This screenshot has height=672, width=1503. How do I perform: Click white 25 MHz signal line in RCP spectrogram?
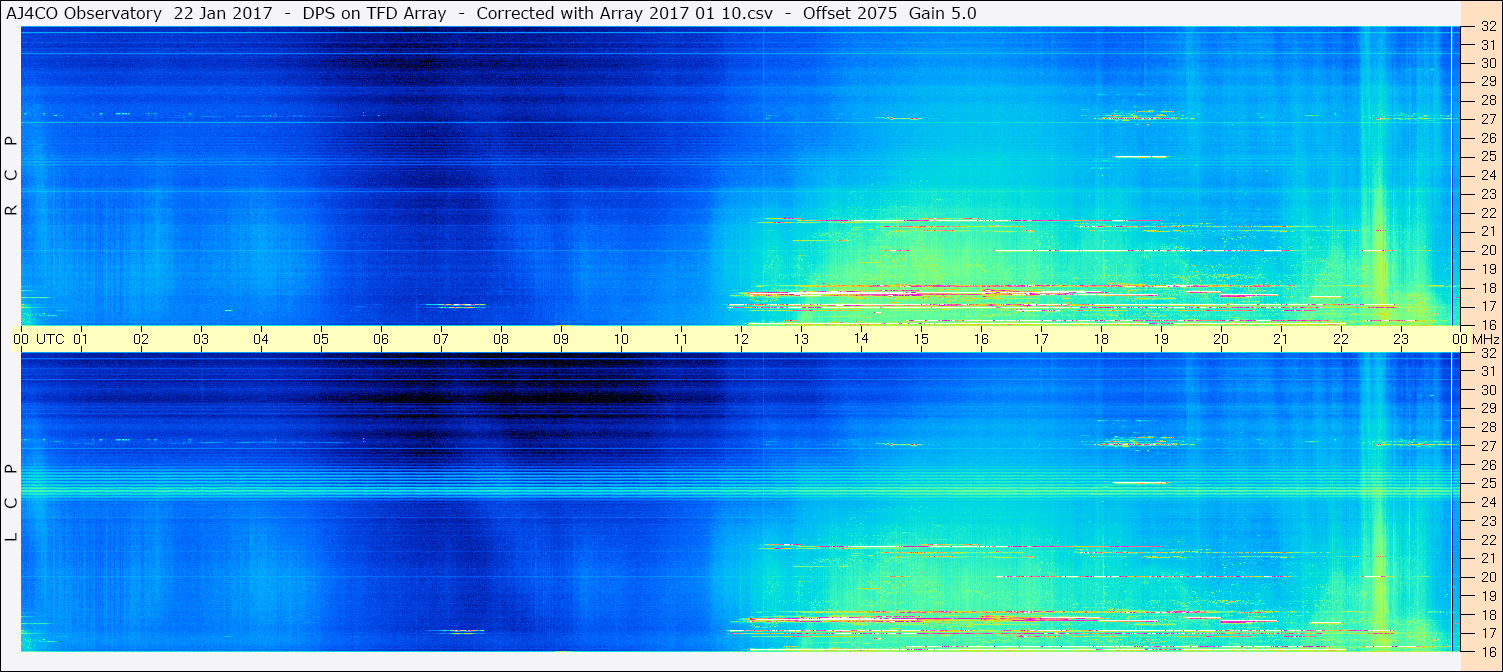point(1140,156)
